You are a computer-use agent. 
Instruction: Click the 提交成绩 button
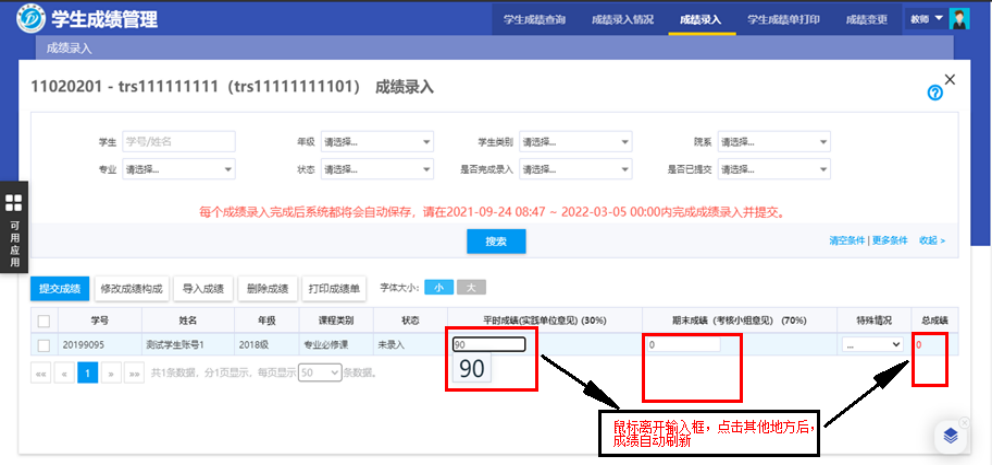tap(59, 288)
